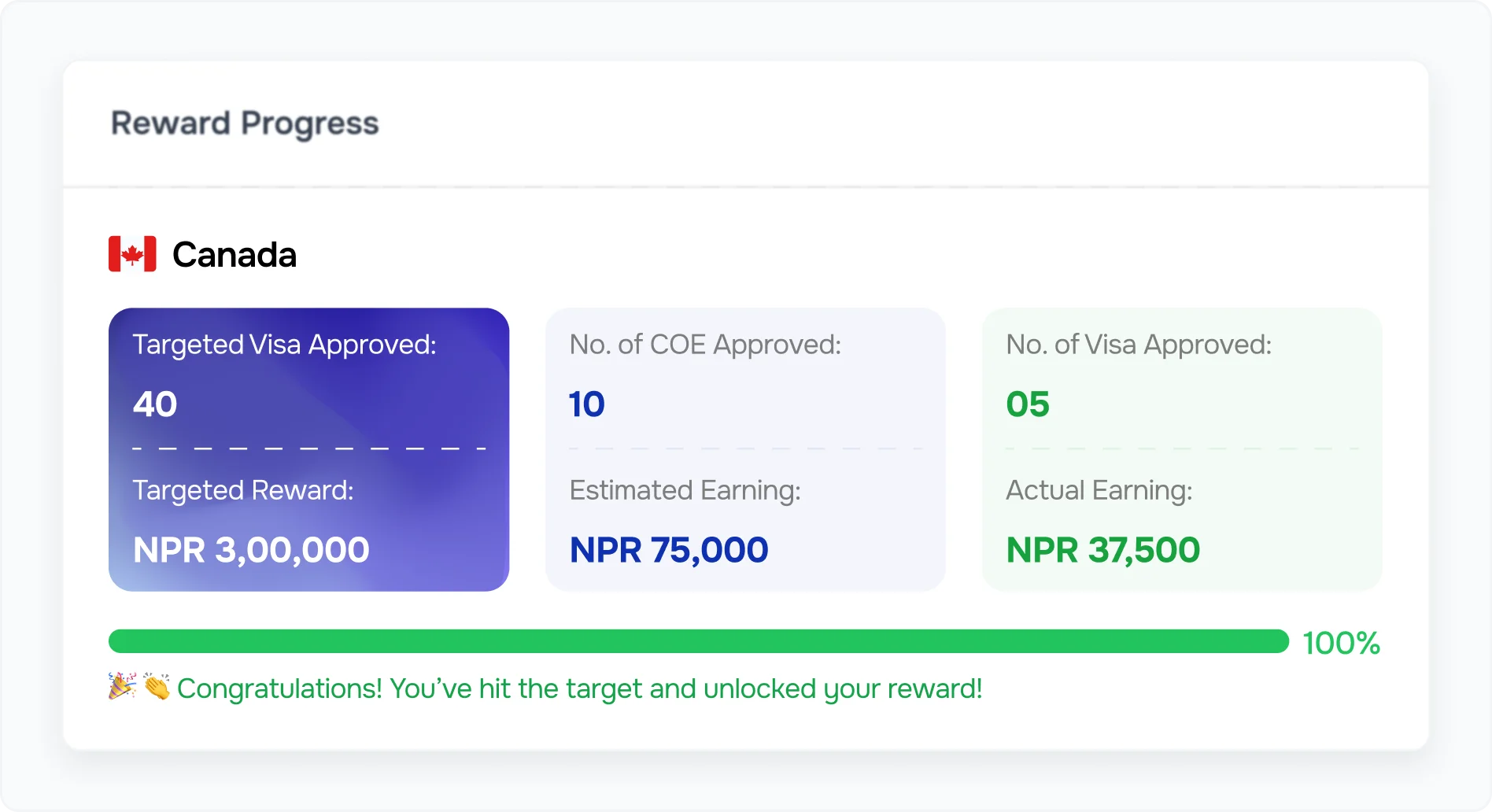Image resolution: width=1492 pixels, height=812 pixels.
Task: Click the clapping hands emoji
Action: click(157, 688)
